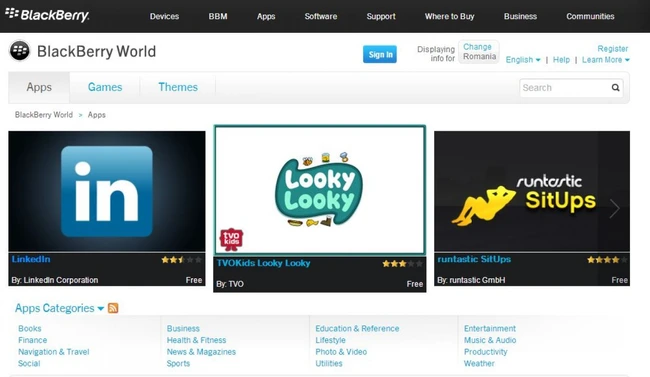This screenshot has width=650, height=377.
Task: Open the Software menu in top navigation
Action: pos(320,16)
